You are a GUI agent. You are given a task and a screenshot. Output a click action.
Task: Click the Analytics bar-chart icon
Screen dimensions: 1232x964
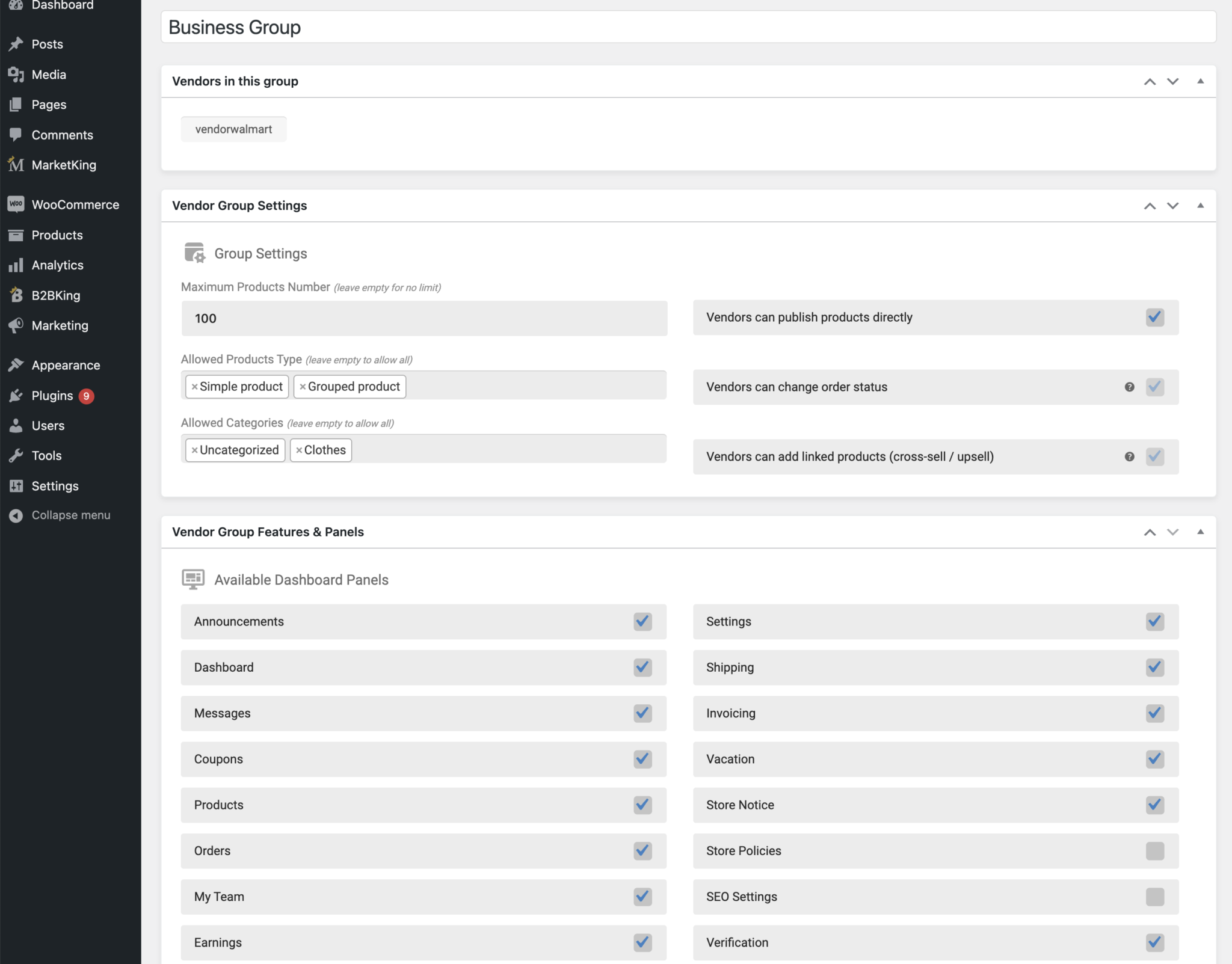pyautogui.click(x=16, y=265)
